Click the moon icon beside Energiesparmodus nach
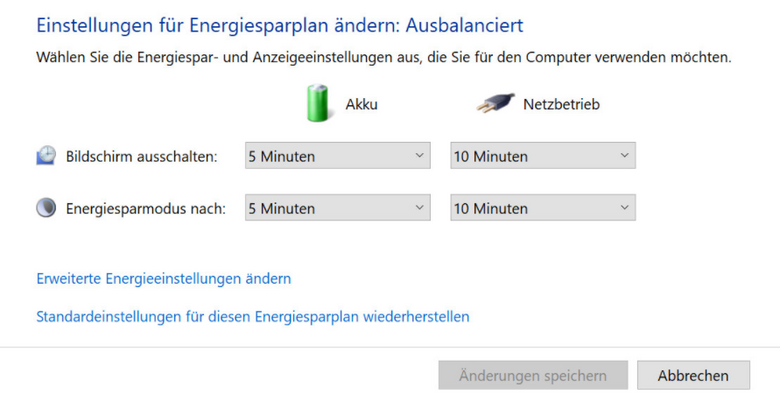The width and height of the screenshot is (780, 401). tap(46, 207)
